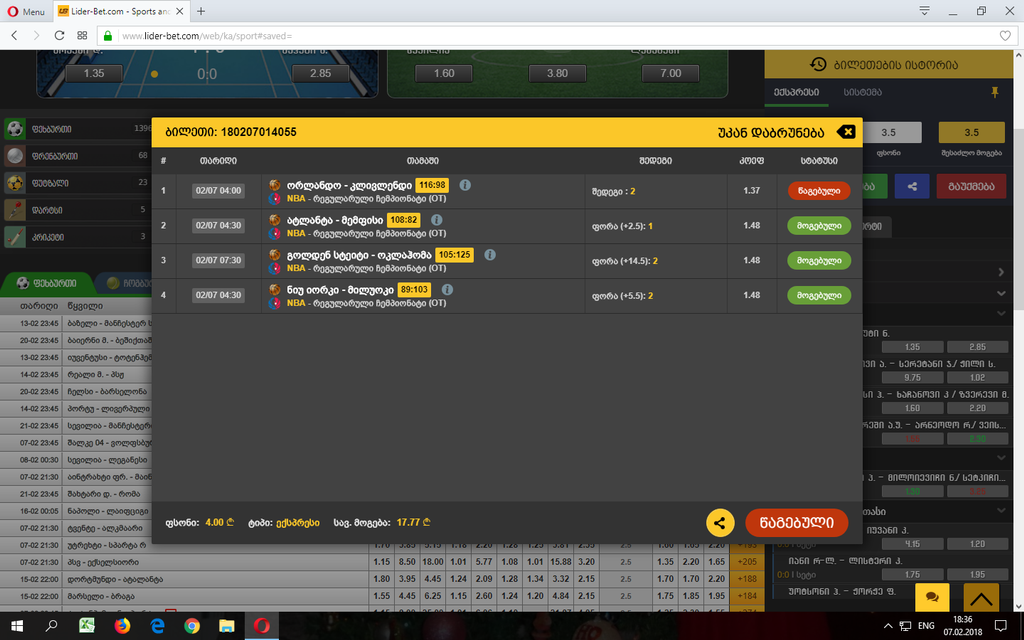Open a new browser tab

coord(201,11)
